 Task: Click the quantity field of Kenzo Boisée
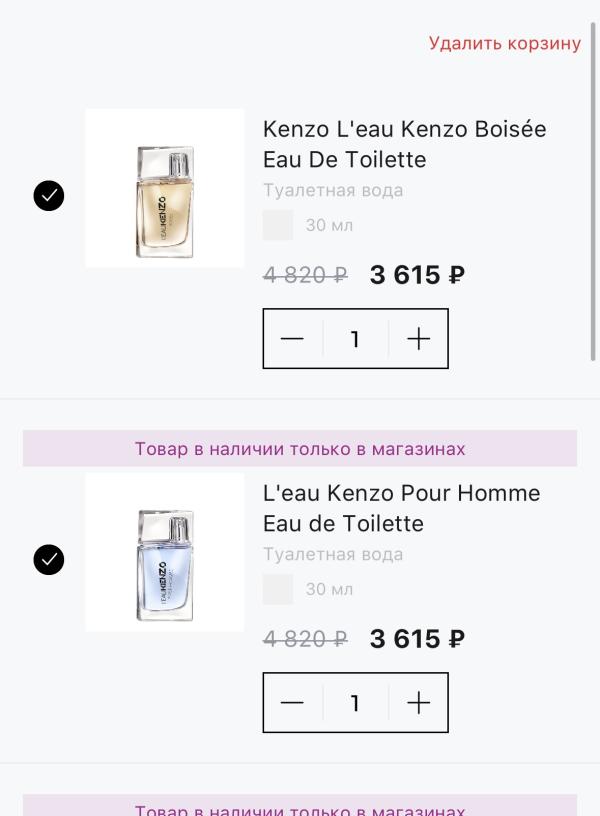pyautogui.click(x=355, y=339)
